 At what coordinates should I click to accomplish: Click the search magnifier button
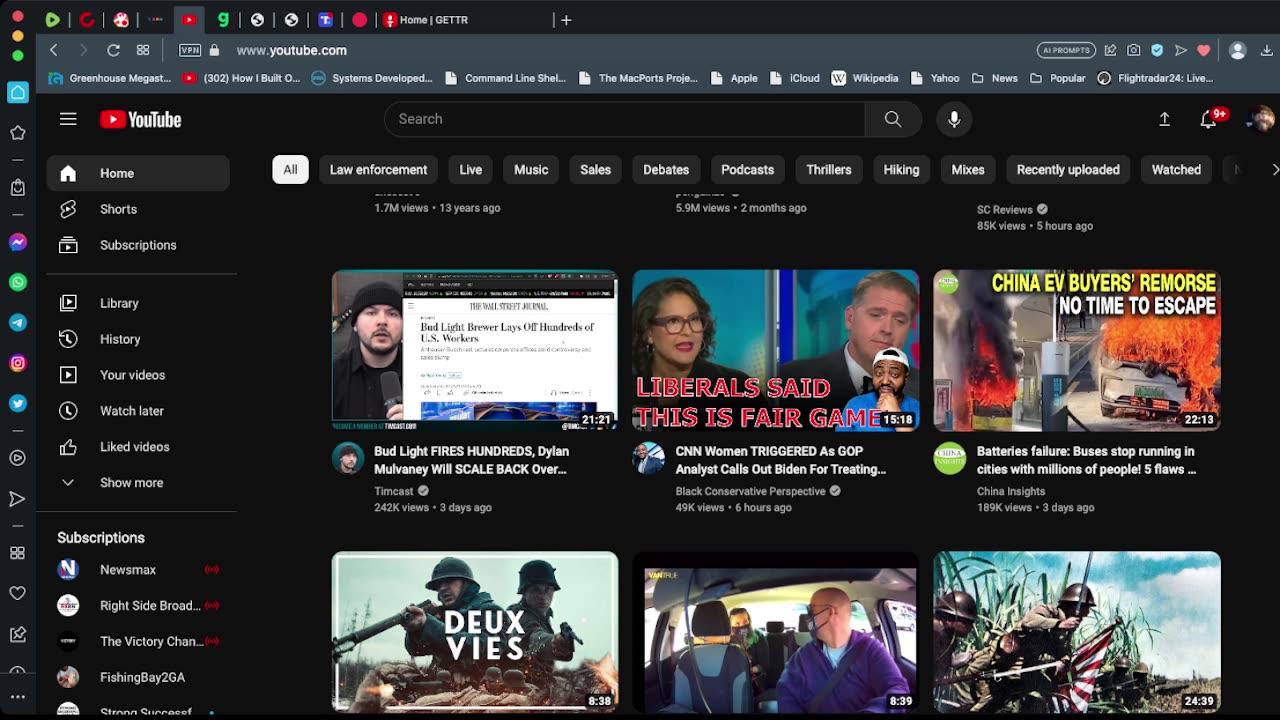(893, 119)
